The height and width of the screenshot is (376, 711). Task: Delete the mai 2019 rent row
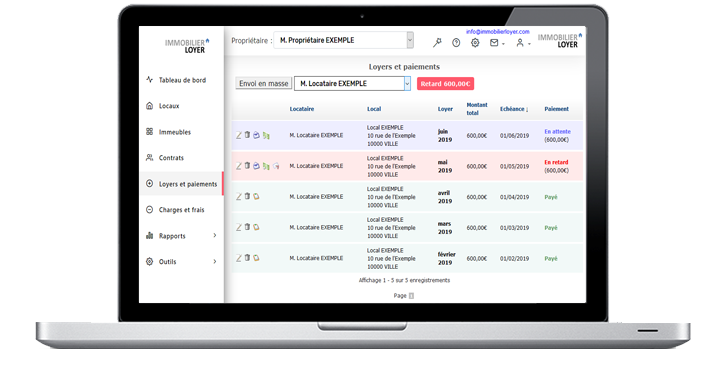[247, 166]
